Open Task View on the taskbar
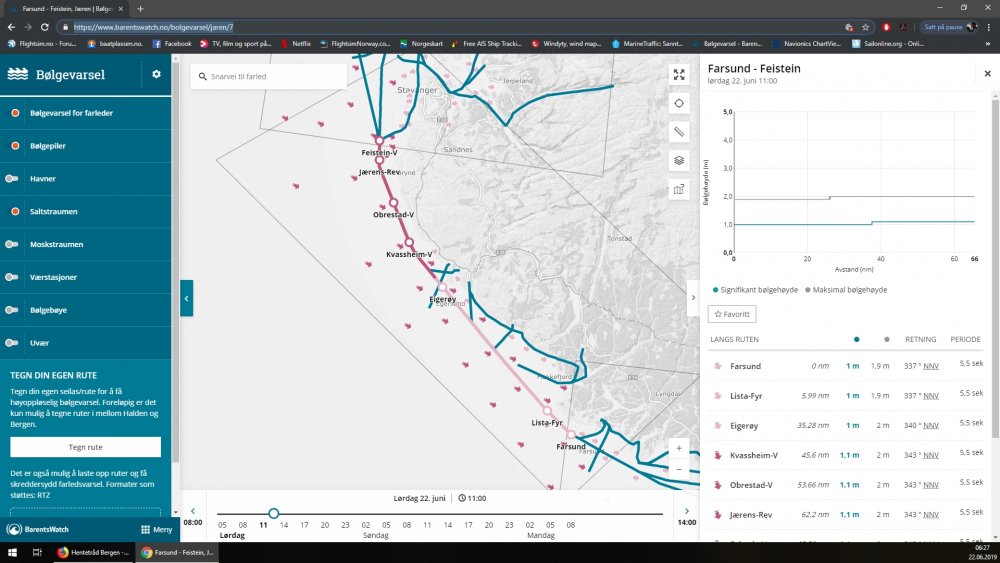This screenshot has height=563, width=1000. point(37,552)
